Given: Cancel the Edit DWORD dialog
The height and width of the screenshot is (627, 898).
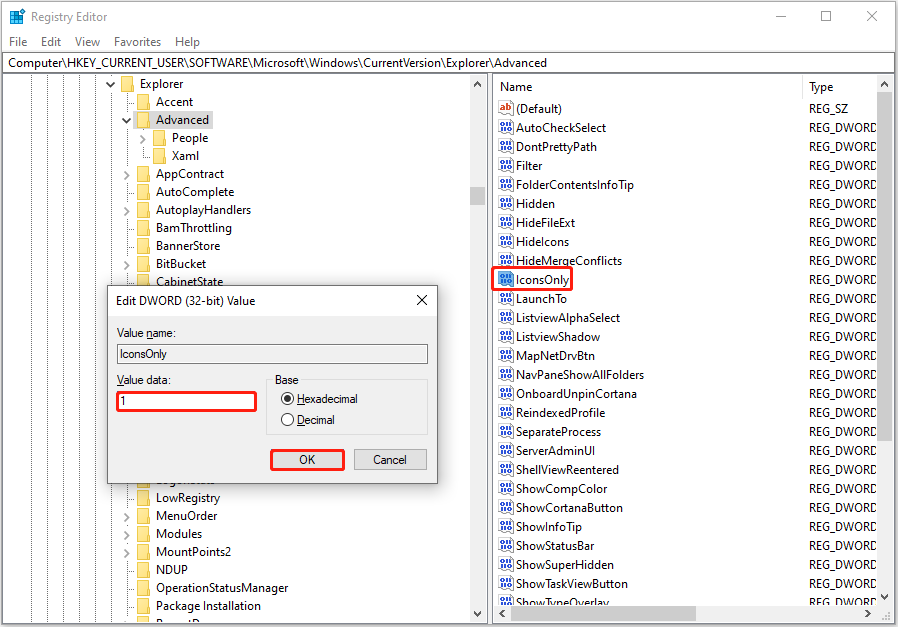Looking at the screenshot, I should 390,459.
